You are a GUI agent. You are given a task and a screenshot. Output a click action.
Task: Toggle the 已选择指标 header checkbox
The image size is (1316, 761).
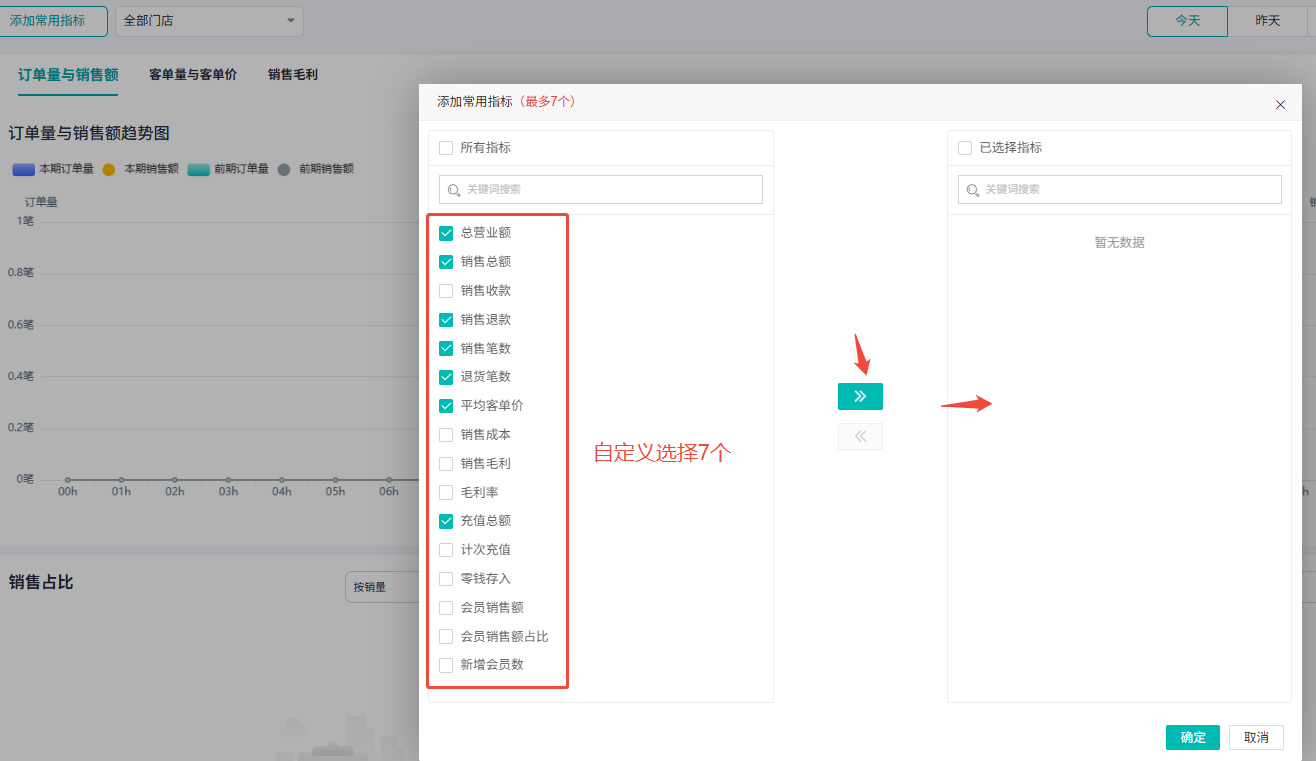pyautogui.click(x=965, y=148)
